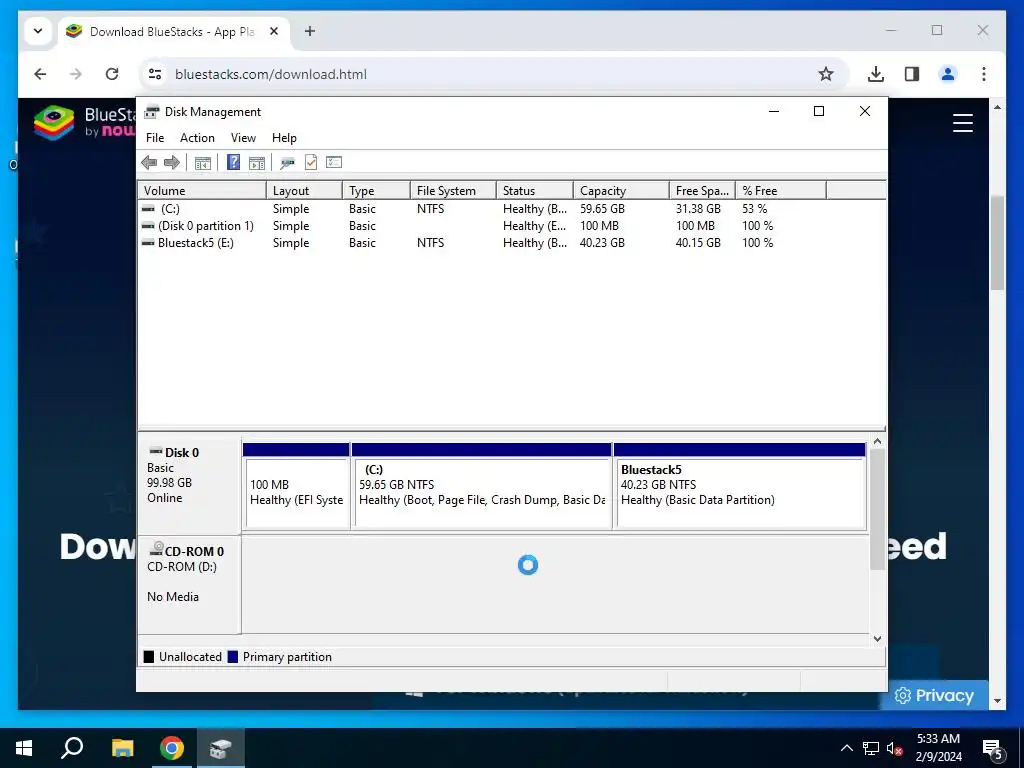Image resolution: width=1024 pixels, height=768 pixels.
Task: Bookmark this page with the star icon
Action: coord(826,74)
